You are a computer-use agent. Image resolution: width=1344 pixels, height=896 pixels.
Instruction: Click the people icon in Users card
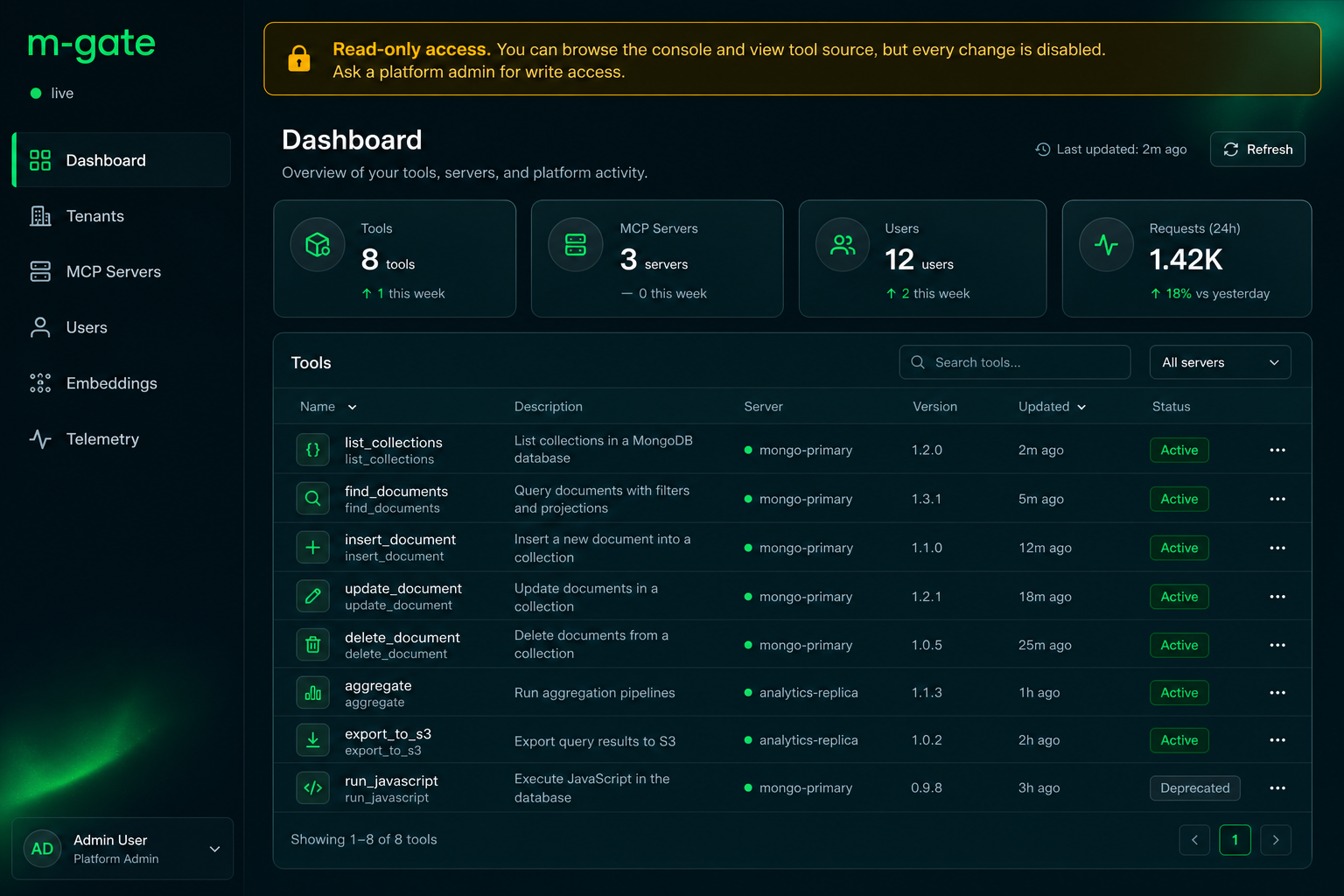(843, 245)
